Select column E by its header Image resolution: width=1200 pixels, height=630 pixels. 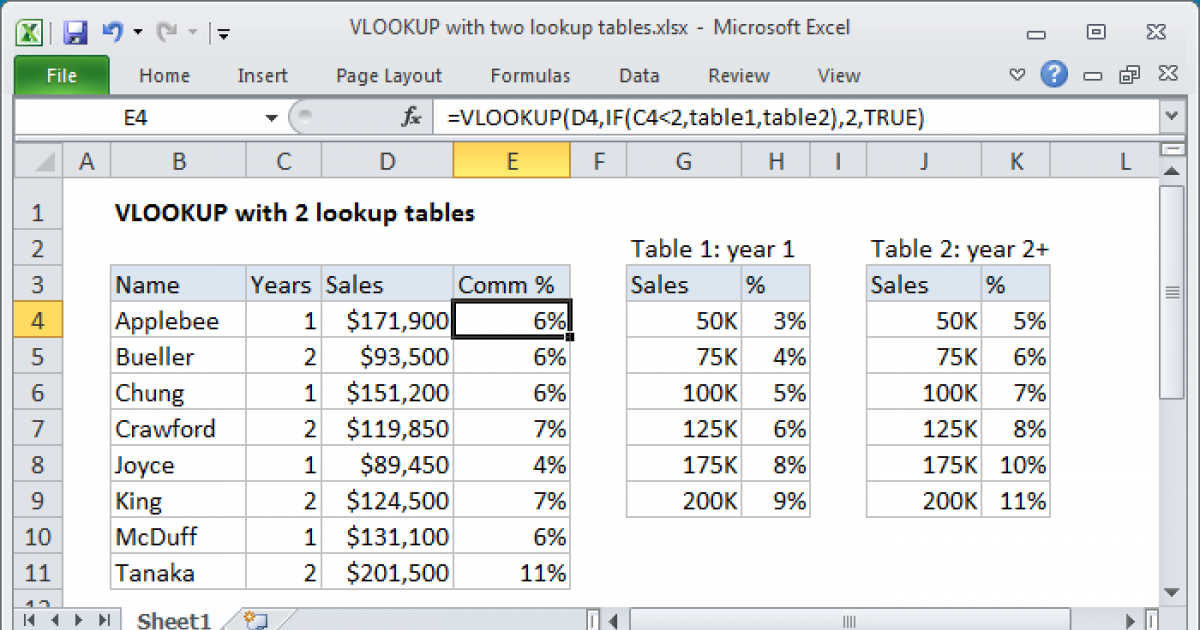(511, 159)
